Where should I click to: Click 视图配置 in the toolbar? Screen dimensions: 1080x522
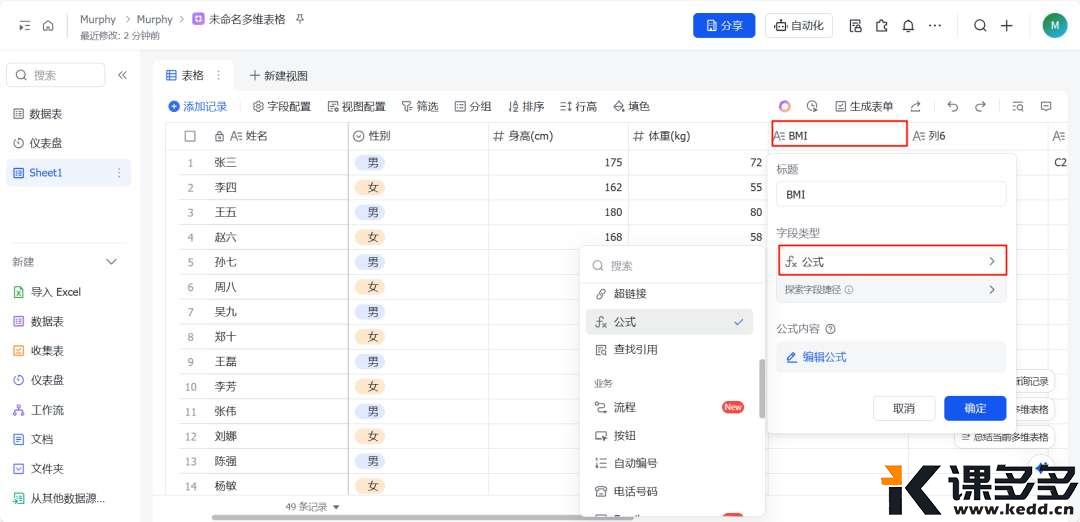click(356, 106)
